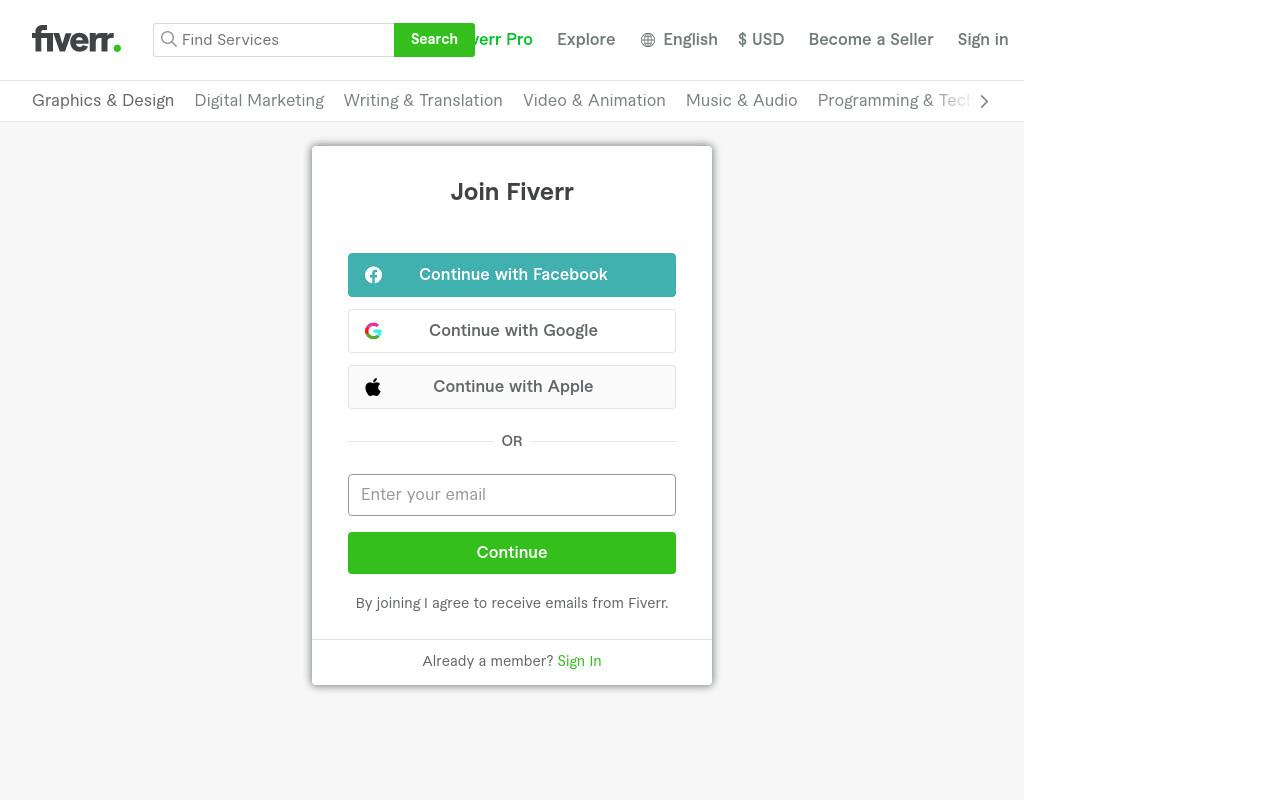Click the green Continue button

click(512, 553)
